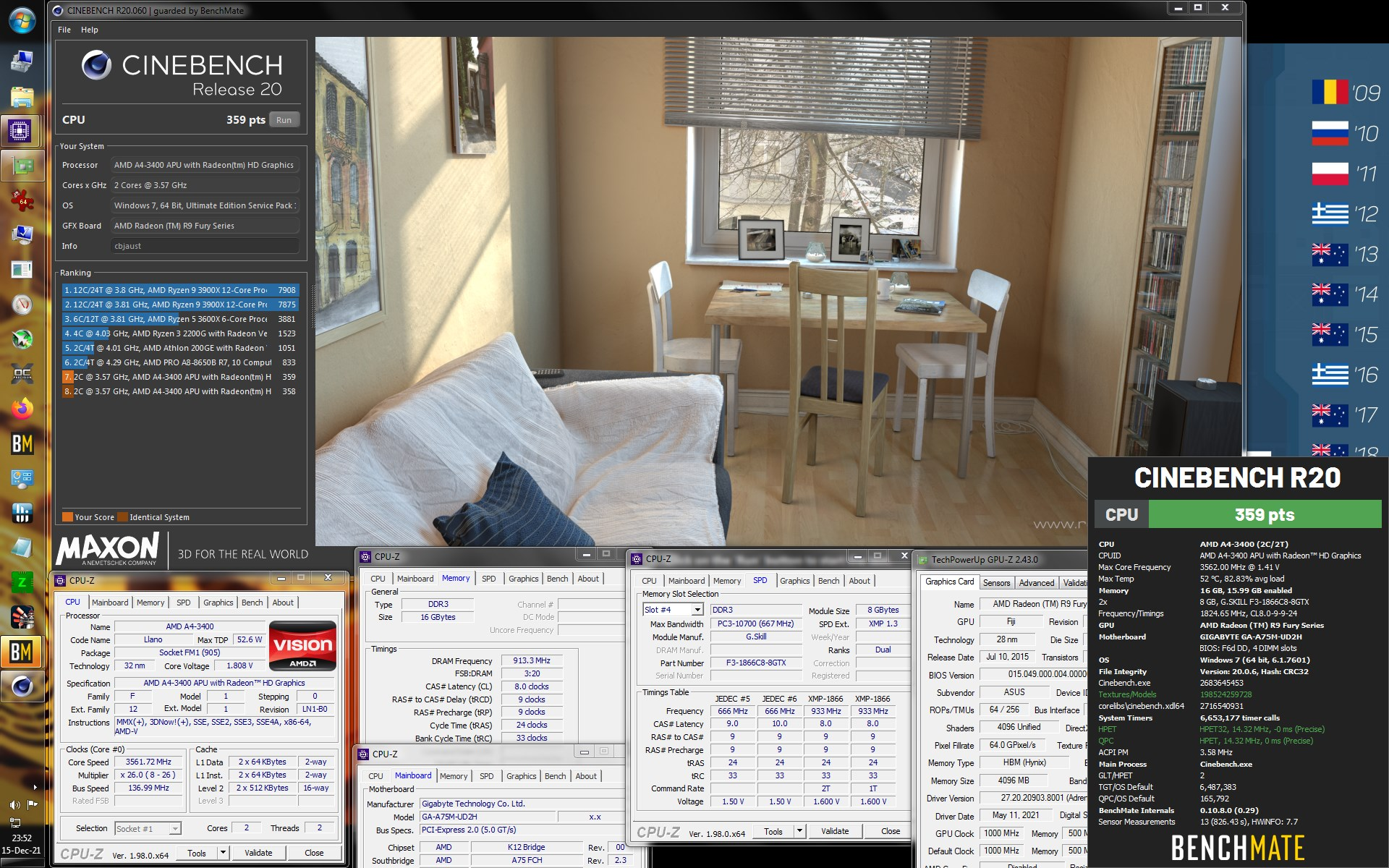The height and width of the screenshot is (868, 1389).
Task: Open the OC Precision taskbar icon
Action: tap(22, 374)
